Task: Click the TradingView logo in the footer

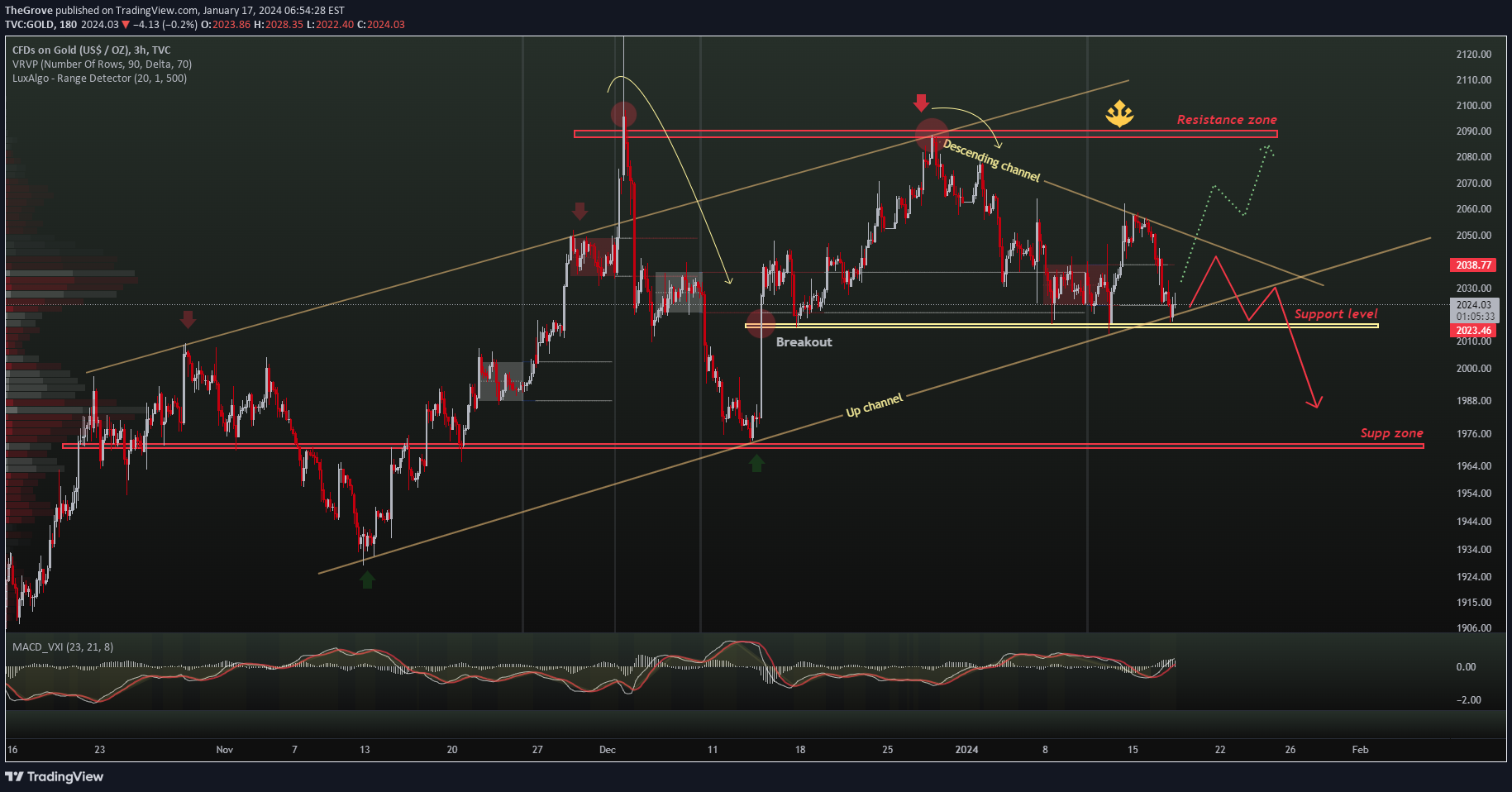Action: click(x=55, y=776)
